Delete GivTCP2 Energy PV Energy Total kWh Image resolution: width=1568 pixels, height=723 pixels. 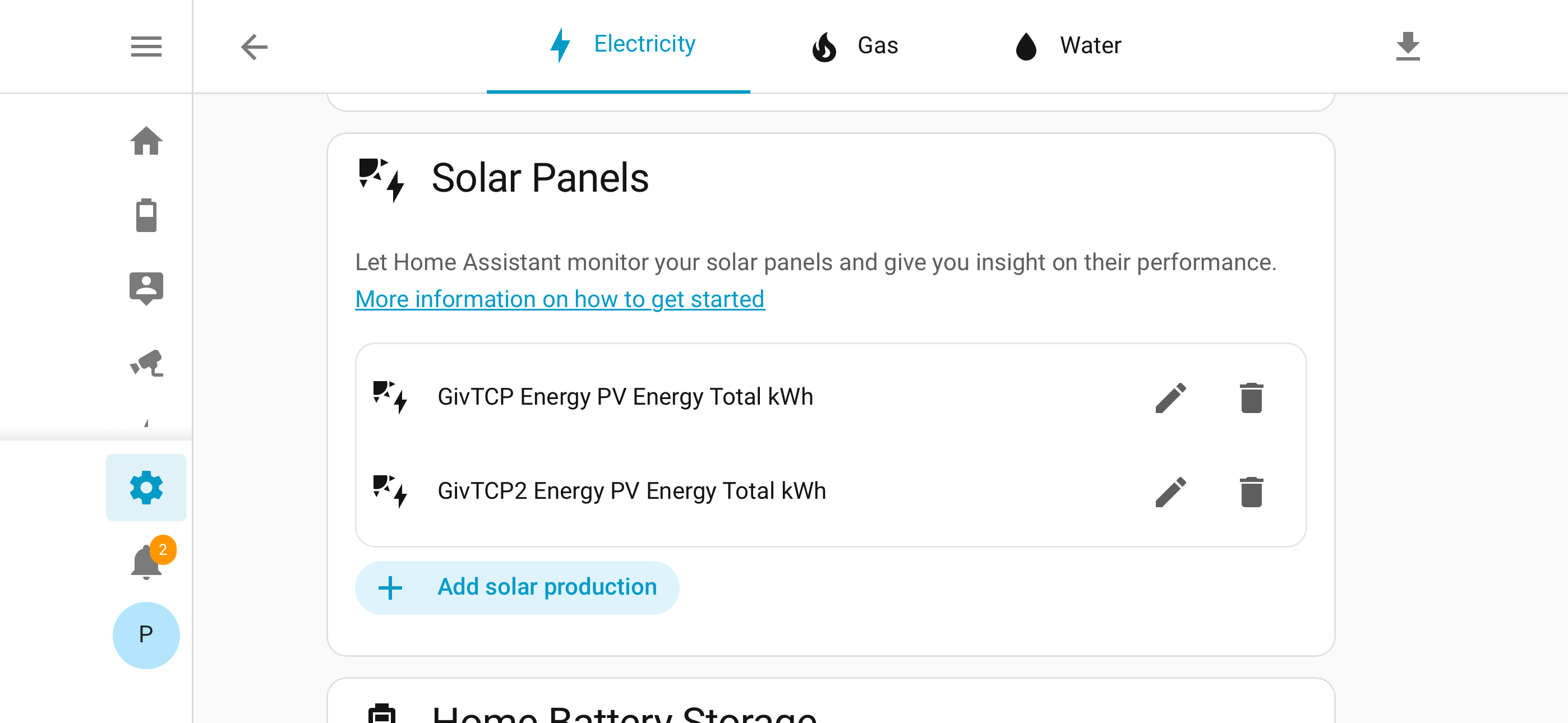pyautogui.click(x=1252, y=492)
